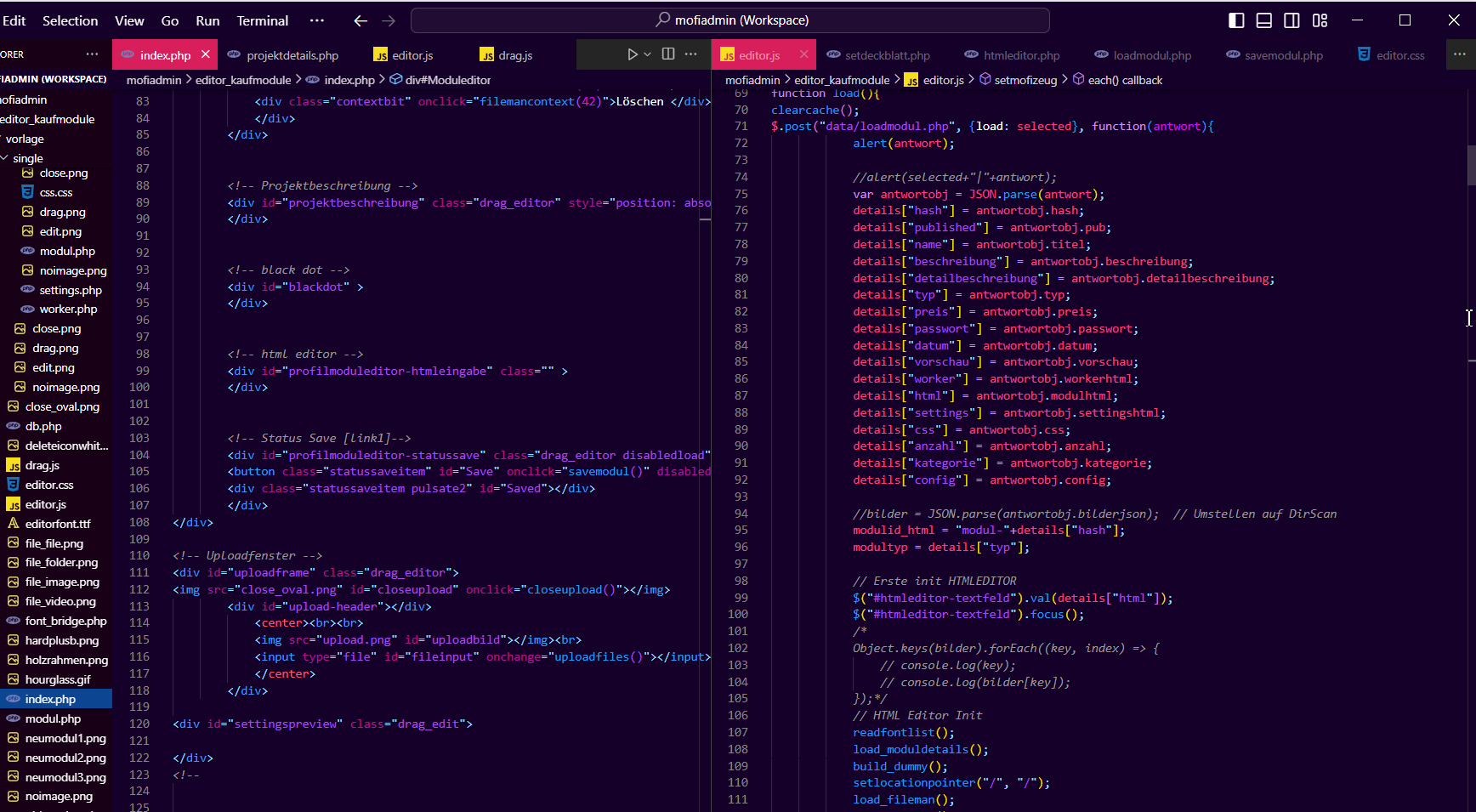This screenshot has height=812, width=1476.
Task: Click line number 94 in right editor
Action: tap(741, 514)
